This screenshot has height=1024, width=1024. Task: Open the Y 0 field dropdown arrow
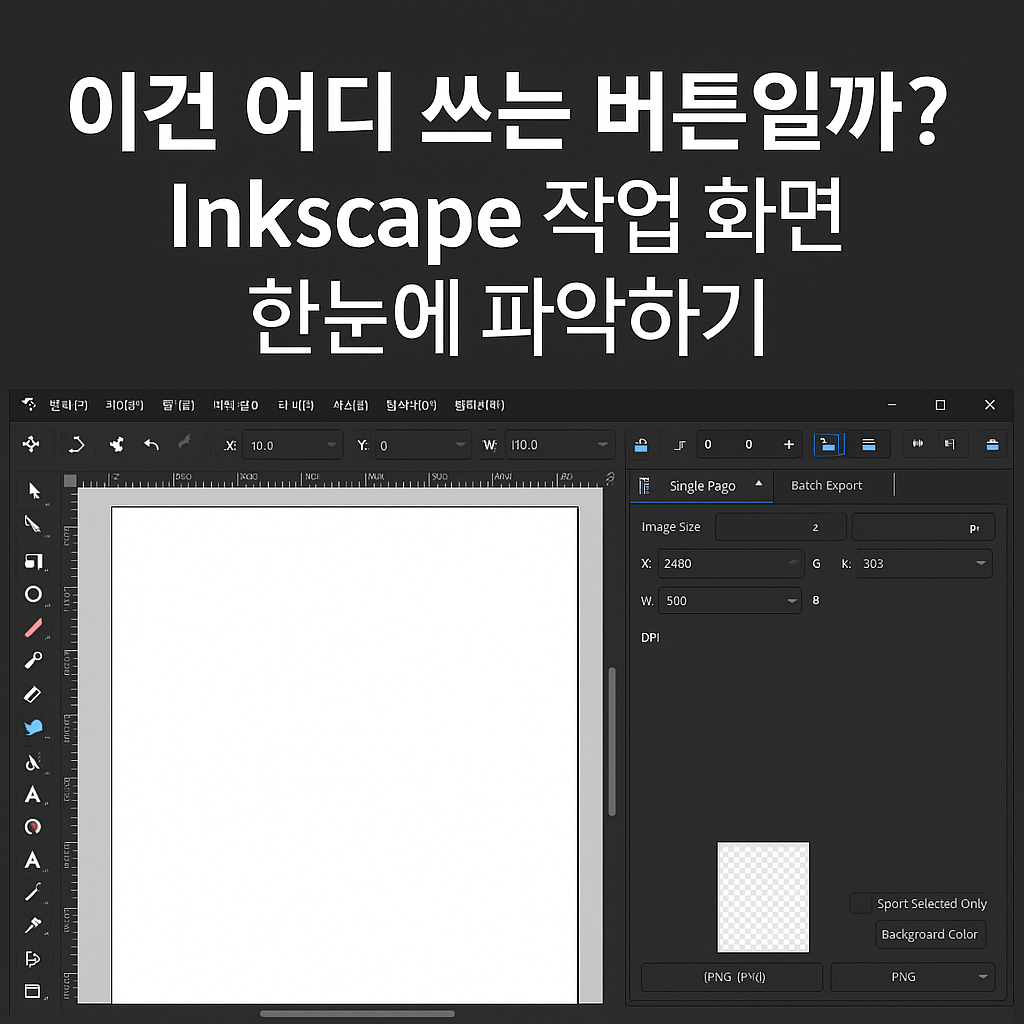[x=460, y=445]
